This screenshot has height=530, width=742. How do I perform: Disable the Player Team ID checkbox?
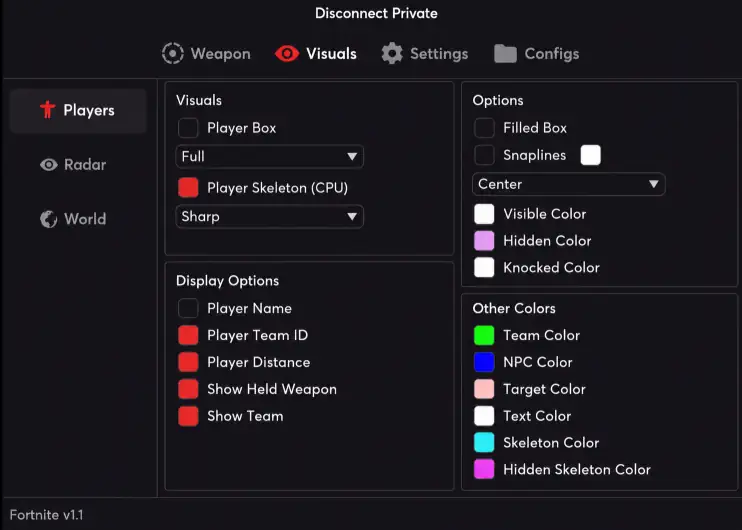(x=188, y=335)
